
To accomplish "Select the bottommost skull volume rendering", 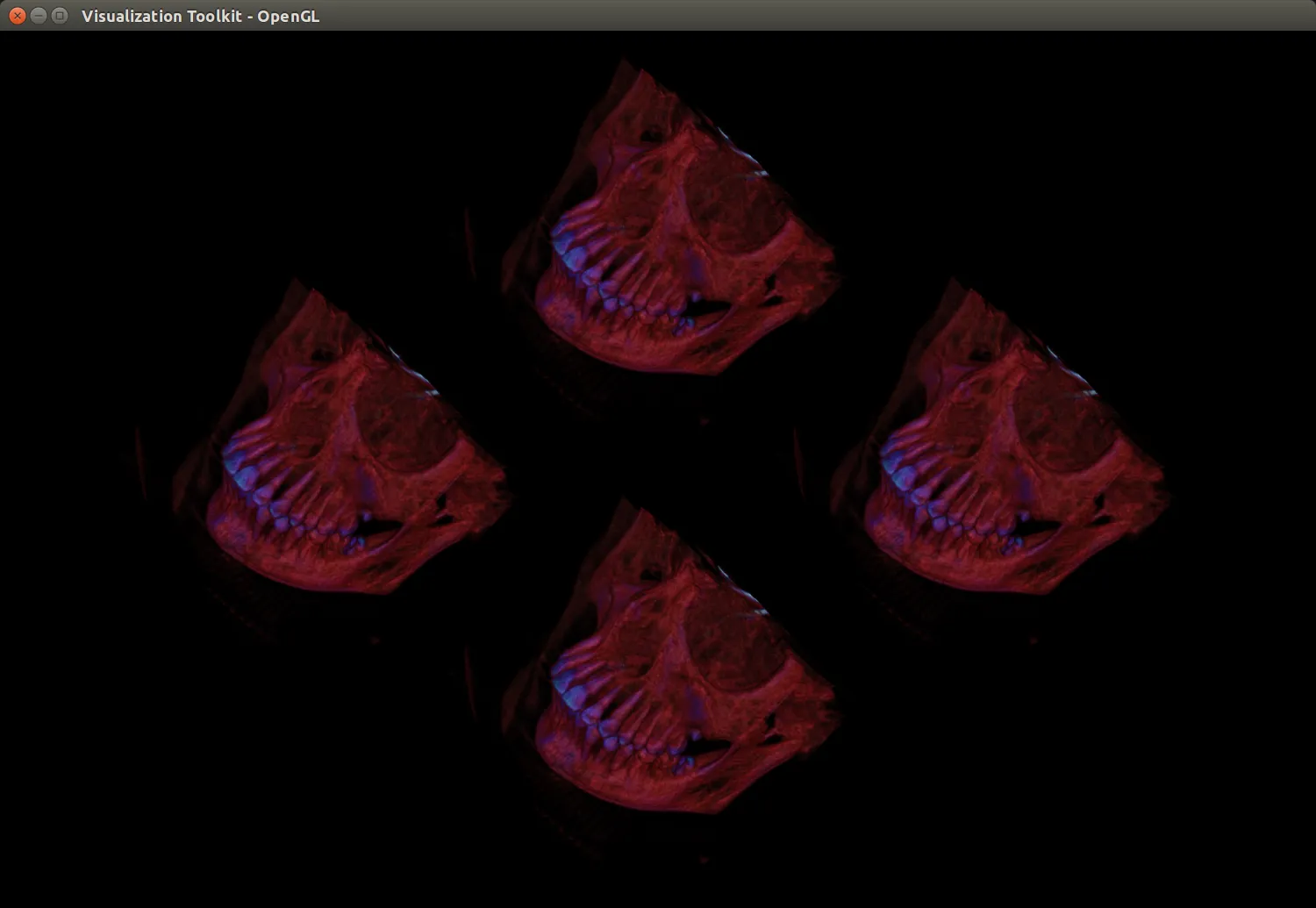I will click(x=671, y=658).
